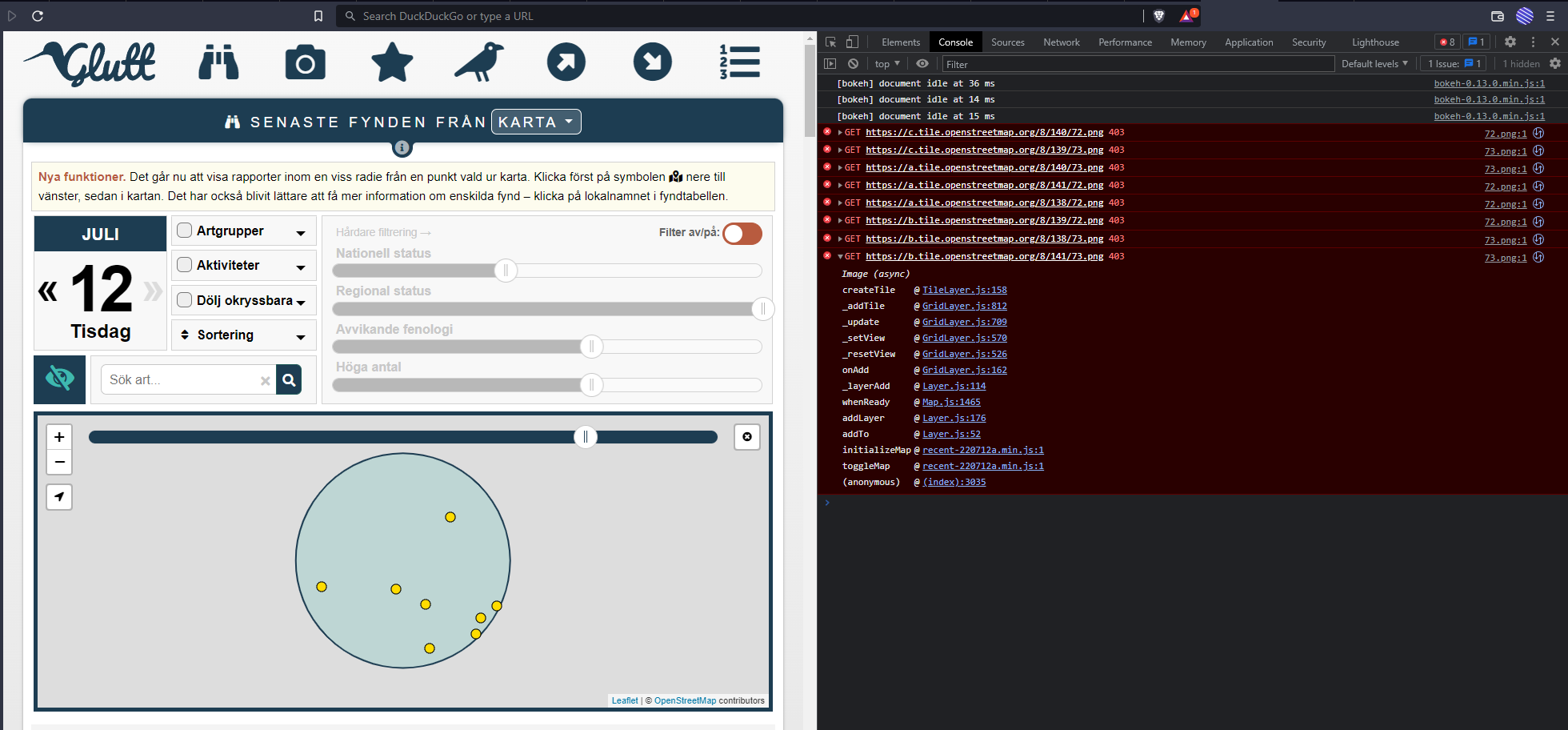The width and height of the screenshot is (1568, 730).
Task: Go to previous day with « arrow
Action: (48, 291)
